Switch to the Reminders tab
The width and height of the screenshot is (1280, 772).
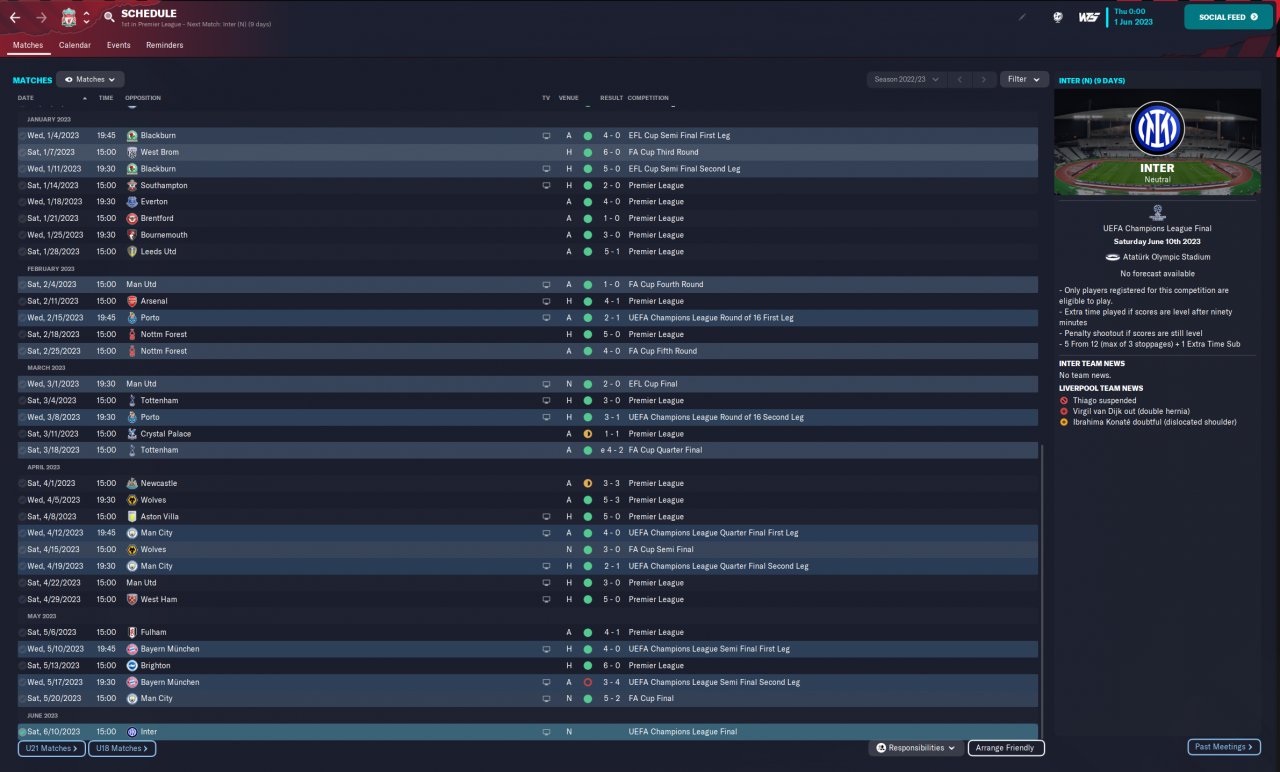pyautogui.click(x=165, y=45)
